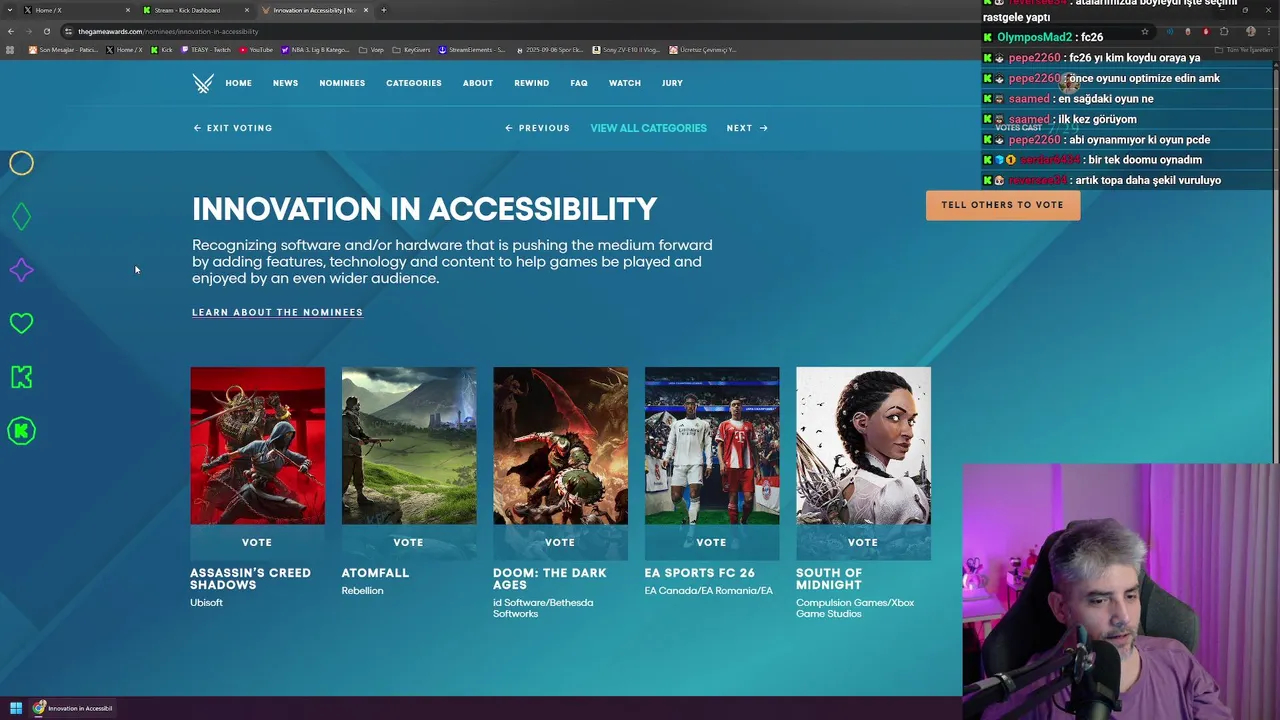Click VIEW ALL CATEGORIES link
Screen dimensions: 1280x720
pyautogui.click(x=648, y=128)
